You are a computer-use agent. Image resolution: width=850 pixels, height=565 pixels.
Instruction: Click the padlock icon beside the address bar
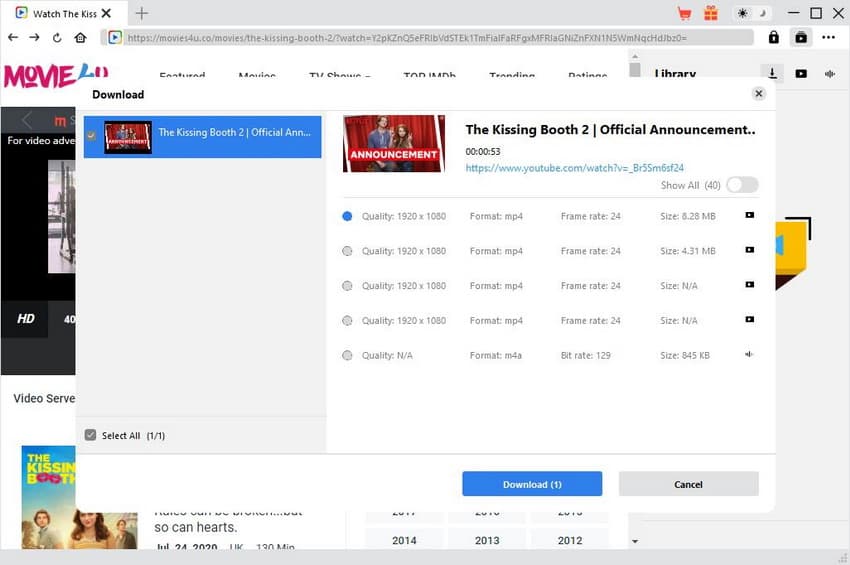pos(773,38)
